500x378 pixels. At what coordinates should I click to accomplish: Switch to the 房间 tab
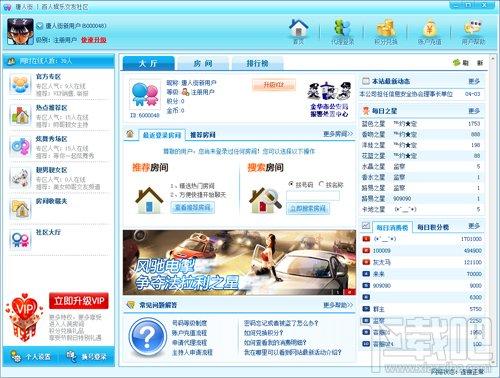point(203,63)
